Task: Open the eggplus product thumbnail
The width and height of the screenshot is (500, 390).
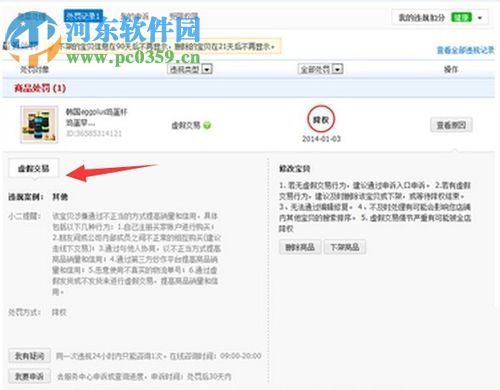Action: pos(39,124)
